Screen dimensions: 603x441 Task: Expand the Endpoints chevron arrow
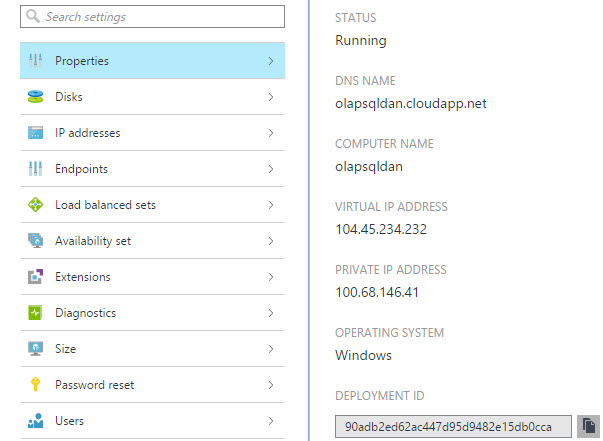click(x=270, y=169)
